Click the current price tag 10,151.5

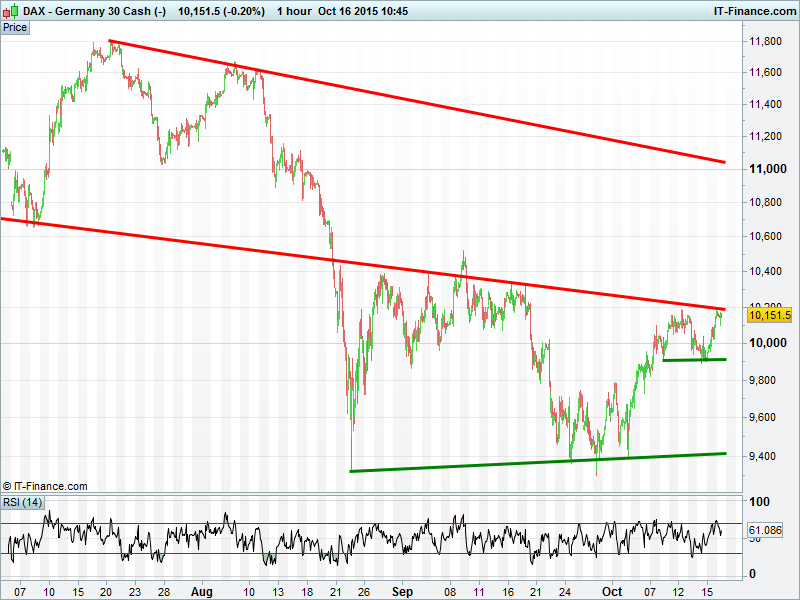click(769, 315)
